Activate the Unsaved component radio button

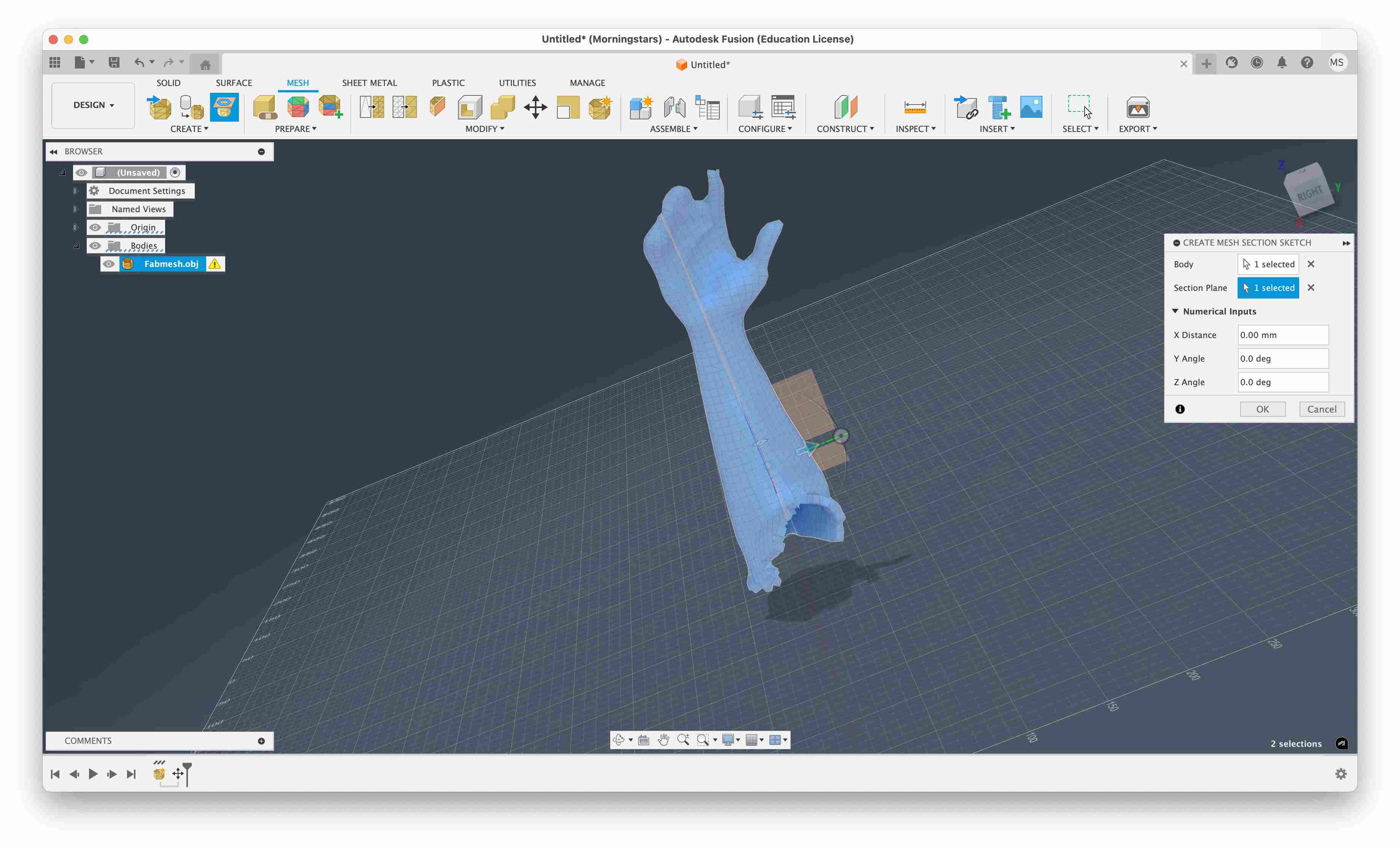(175, 172)
